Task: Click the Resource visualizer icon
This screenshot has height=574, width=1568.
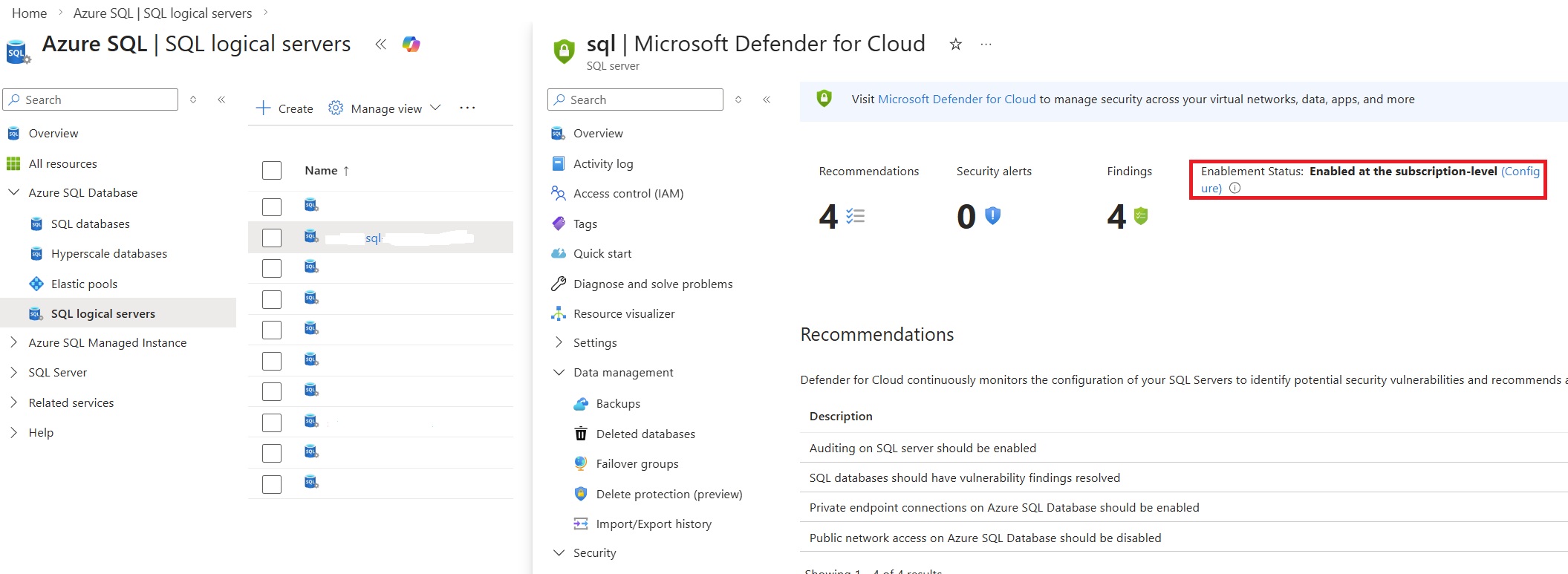Action: [x=559, y=313]
